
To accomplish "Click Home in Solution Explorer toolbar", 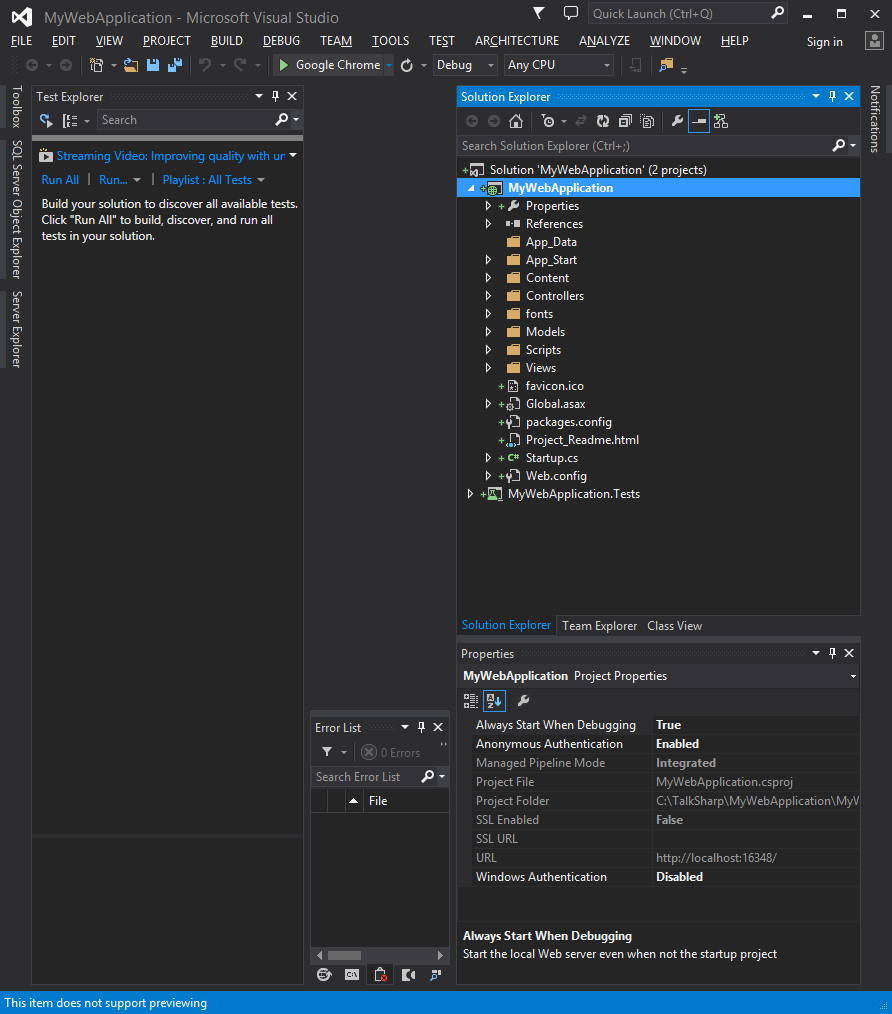I will [x=516, y=121].
